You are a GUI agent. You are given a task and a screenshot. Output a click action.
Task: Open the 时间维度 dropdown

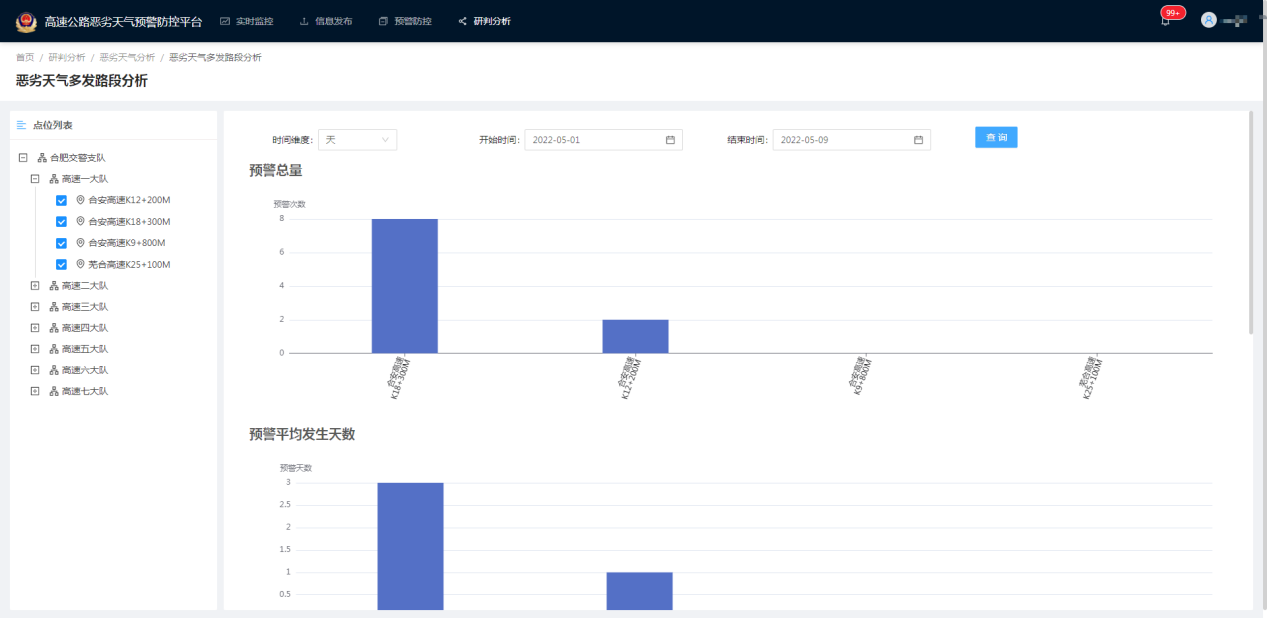pos(357,140)
